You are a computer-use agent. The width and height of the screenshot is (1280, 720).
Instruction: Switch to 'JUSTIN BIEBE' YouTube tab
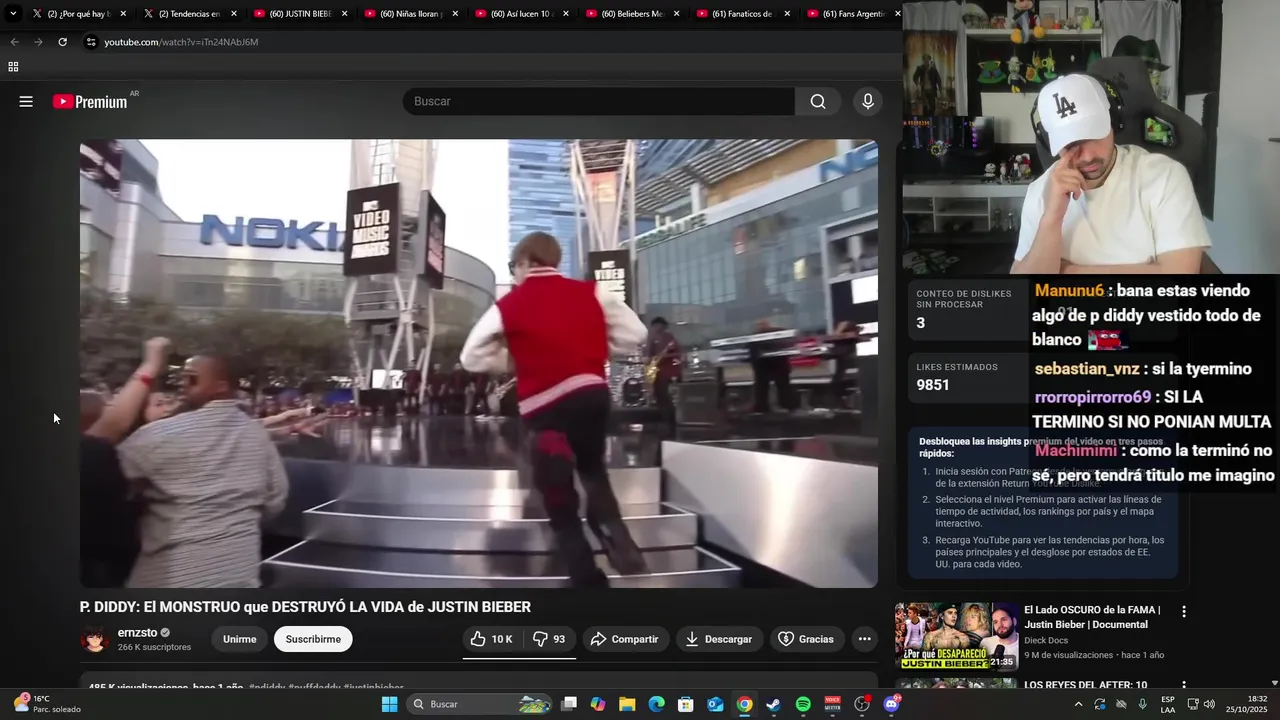(x=300, y=14)
